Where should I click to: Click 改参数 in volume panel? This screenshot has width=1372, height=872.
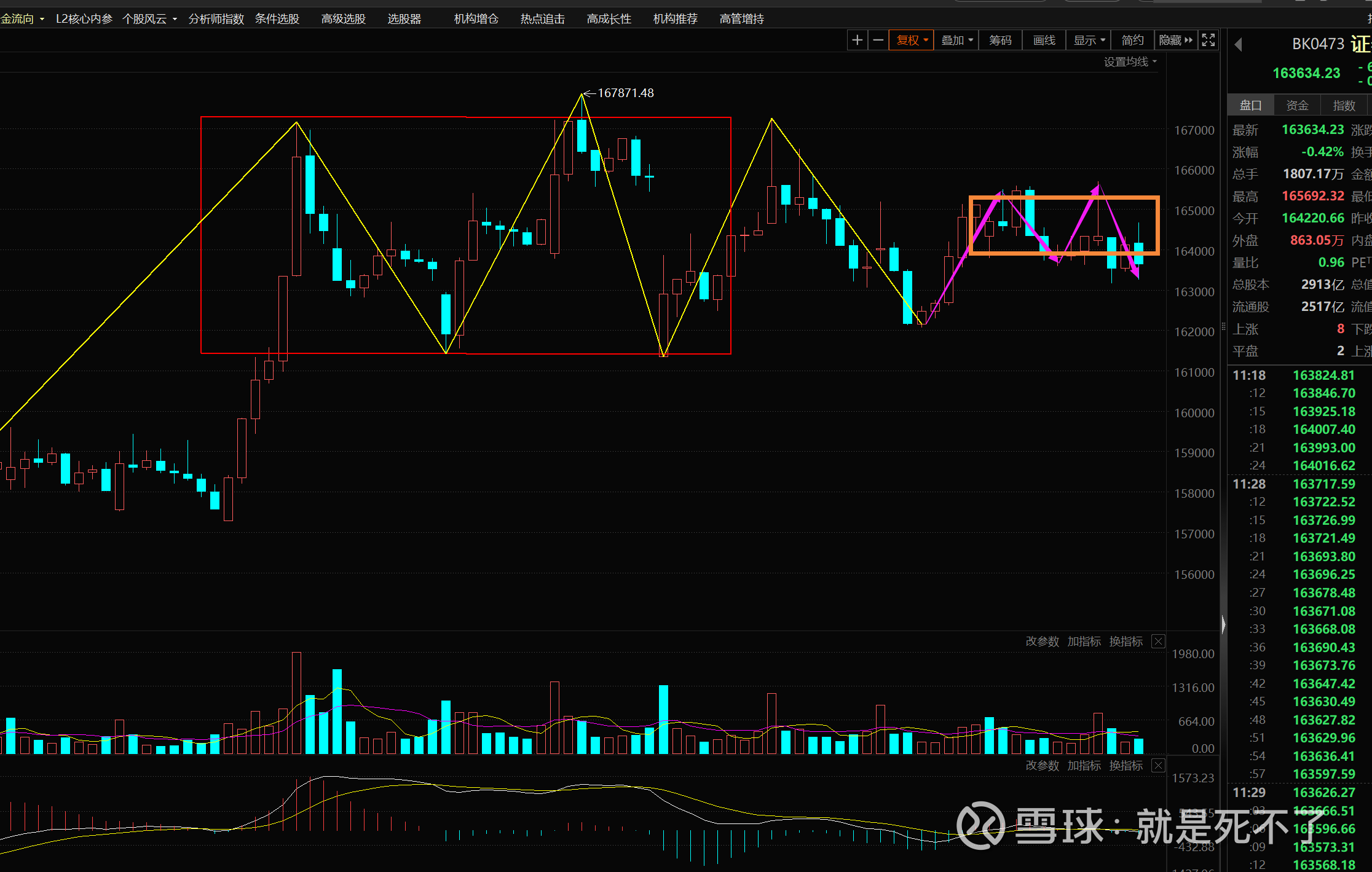click(1042, 642)
